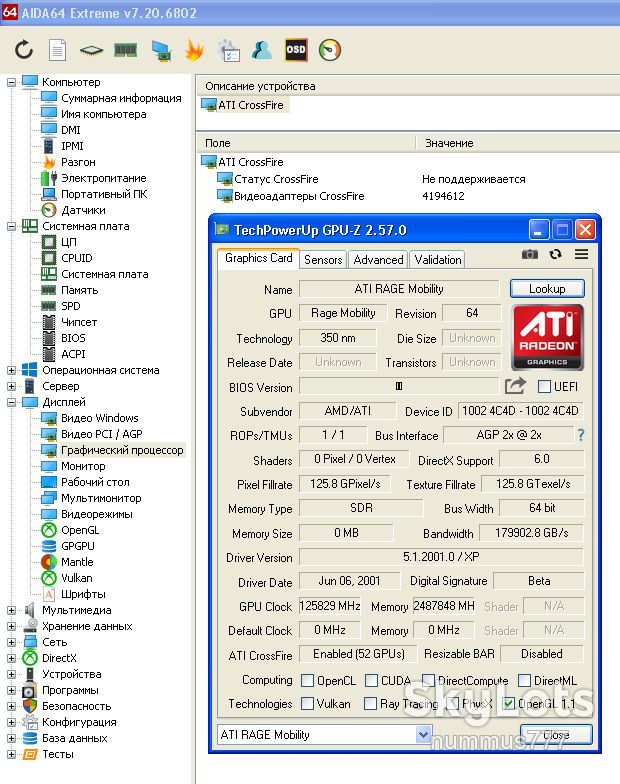
Task: Click the CPU chip toolbar icon
Action: click(92, 50)
